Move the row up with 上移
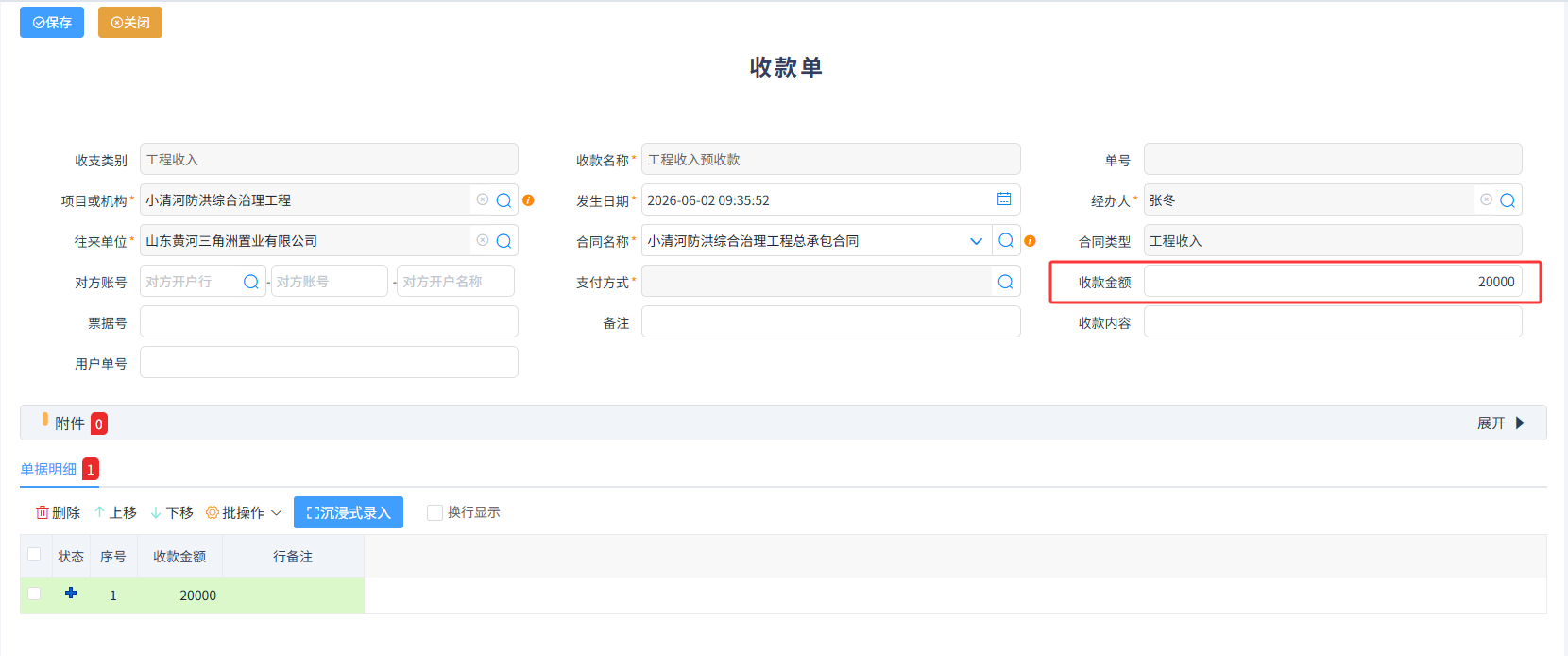This screenshot has width=1568, height=656. click(115, 512)
